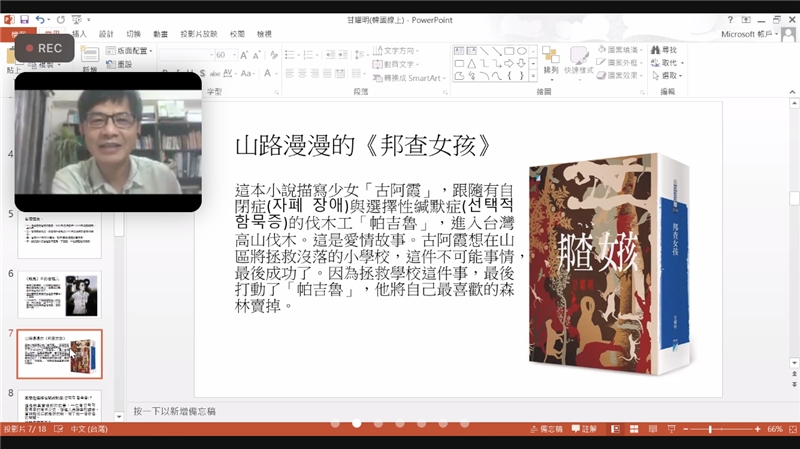Open the font size 60 dropdown
Screen dimensions: 800x449
pos(234,55)
